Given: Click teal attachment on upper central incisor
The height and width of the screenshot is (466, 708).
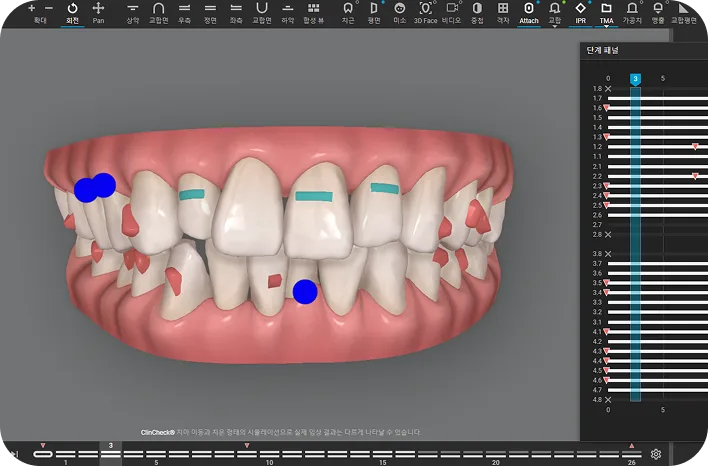Looking at the screenshot, I should pos(314,196).
